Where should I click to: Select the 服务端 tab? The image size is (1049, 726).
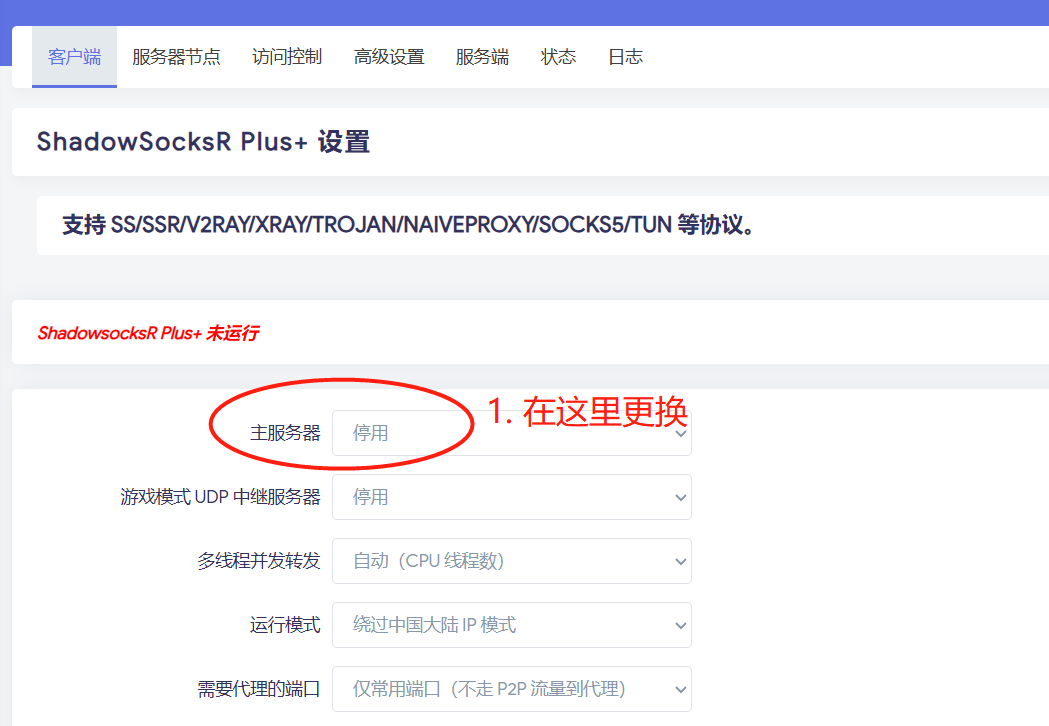[x=482, y=57]
